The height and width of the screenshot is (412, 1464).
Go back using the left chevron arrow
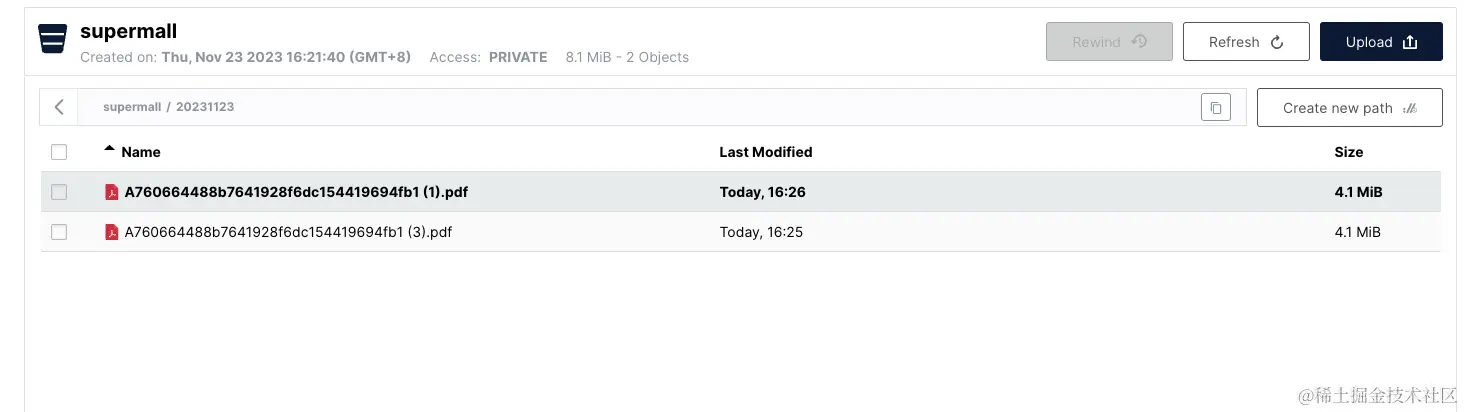coord(59,107)
